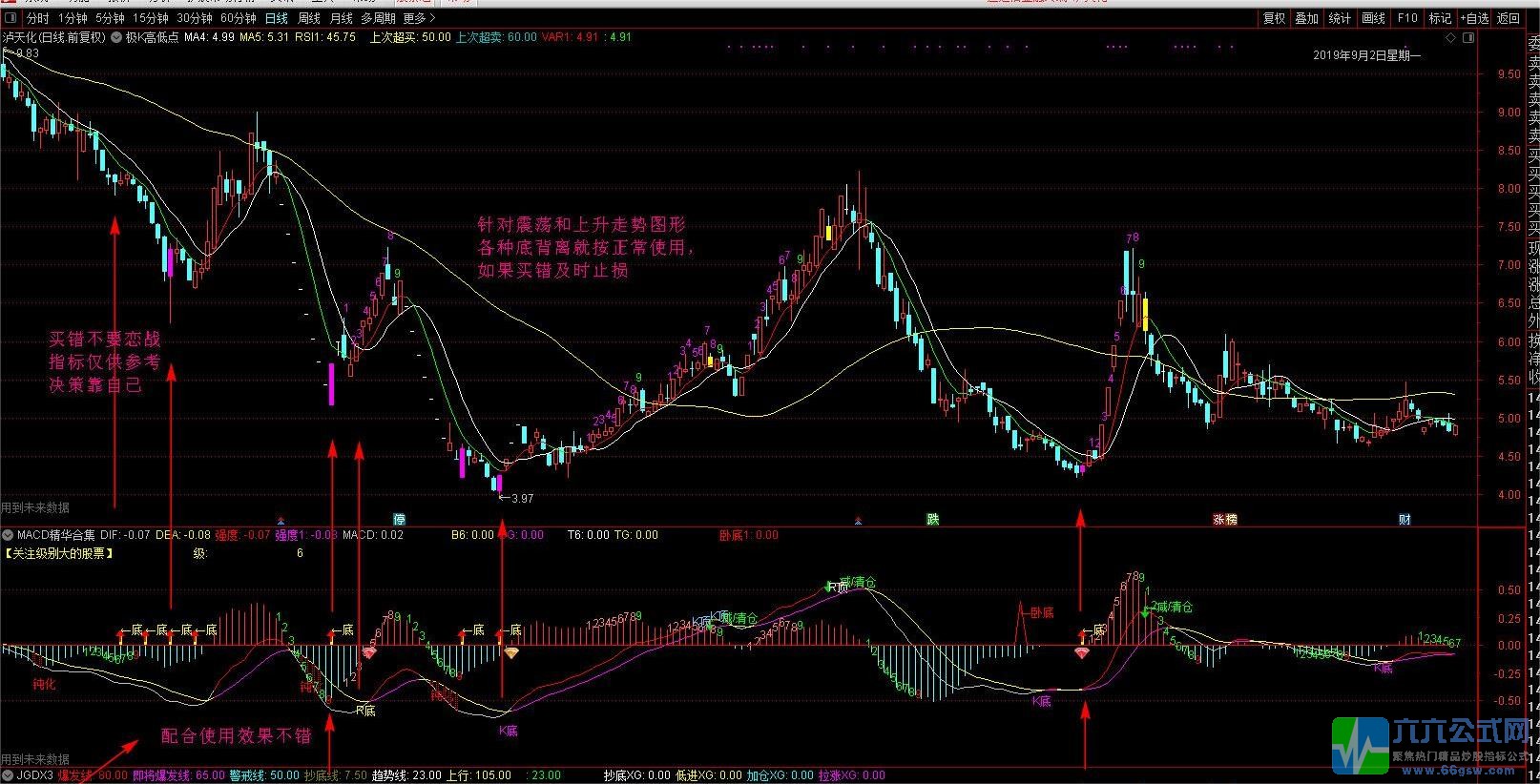Toggle the right side panel icon
The width and height of the screenshot is (1540, 784).
click(x=1467, y=38)
